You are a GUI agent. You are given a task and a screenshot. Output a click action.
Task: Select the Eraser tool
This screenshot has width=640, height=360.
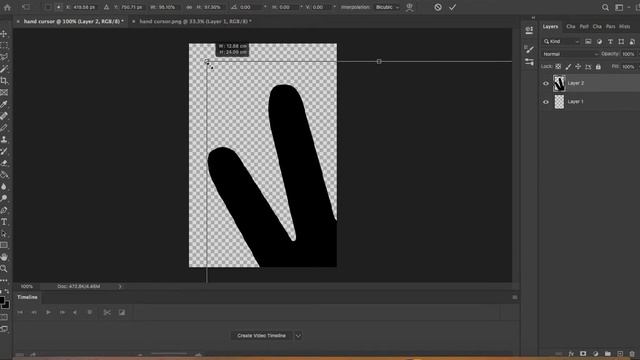[4, 163]
